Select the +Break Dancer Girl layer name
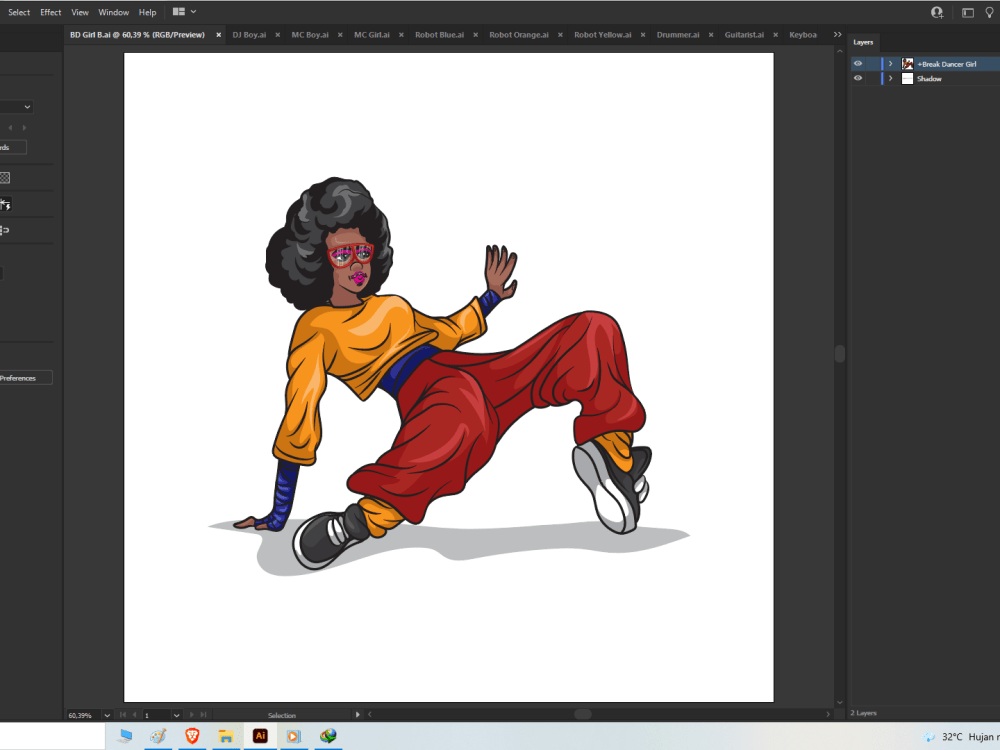 [x=946, y=64]
